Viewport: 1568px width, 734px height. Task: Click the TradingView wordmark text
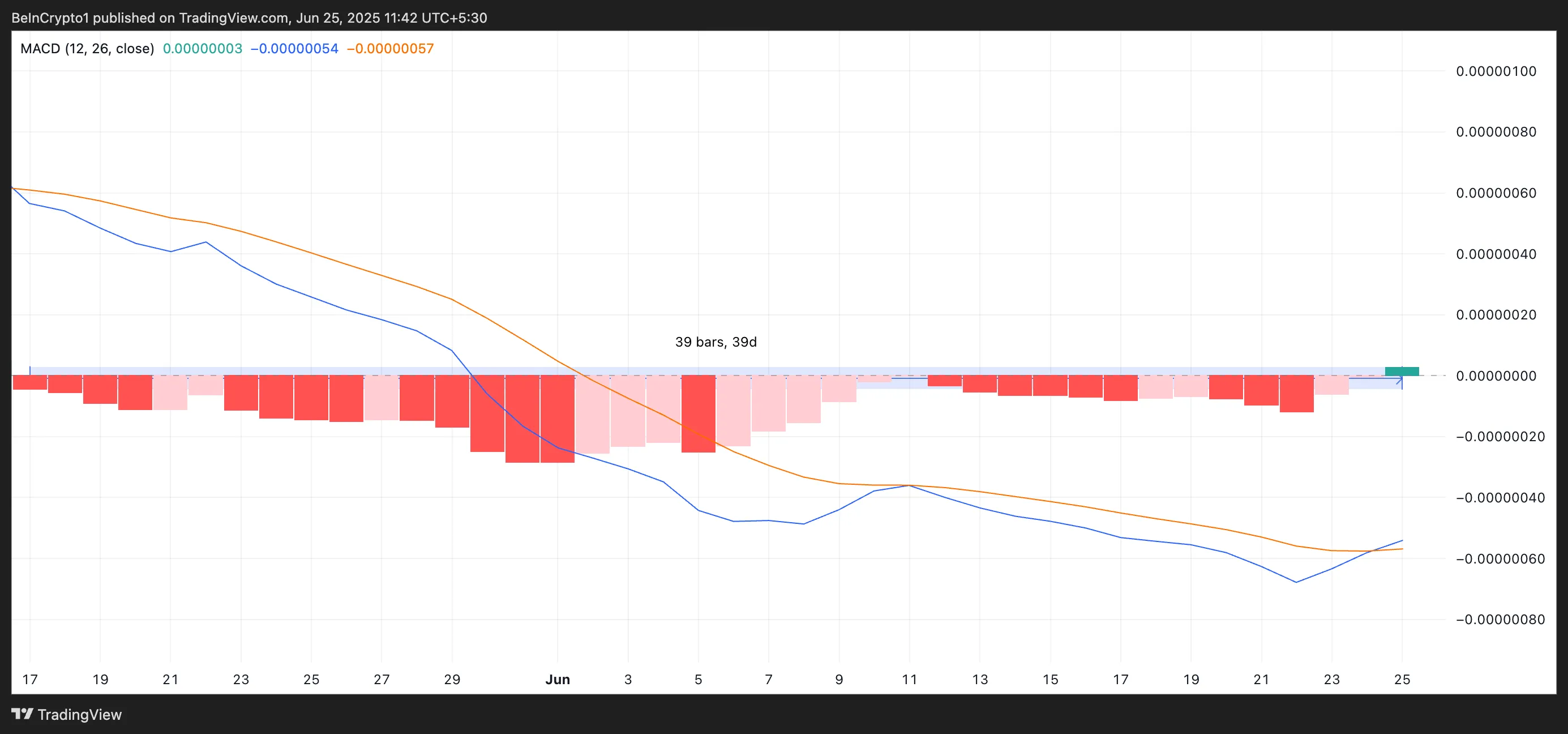(x=79, y=715)
